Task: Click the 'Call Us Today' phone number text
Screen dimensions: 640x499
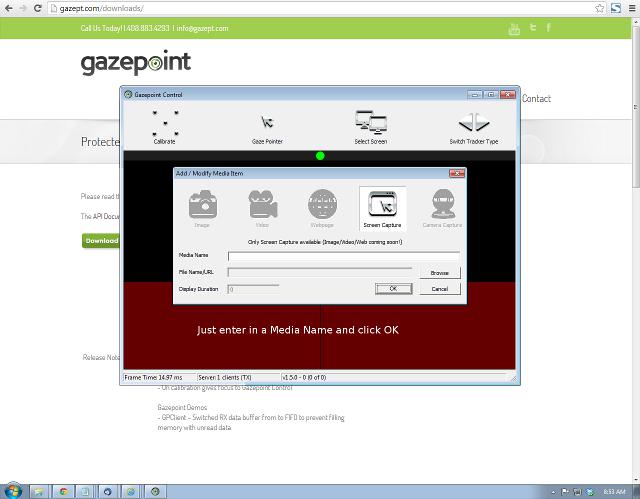Action: (125, 28)
